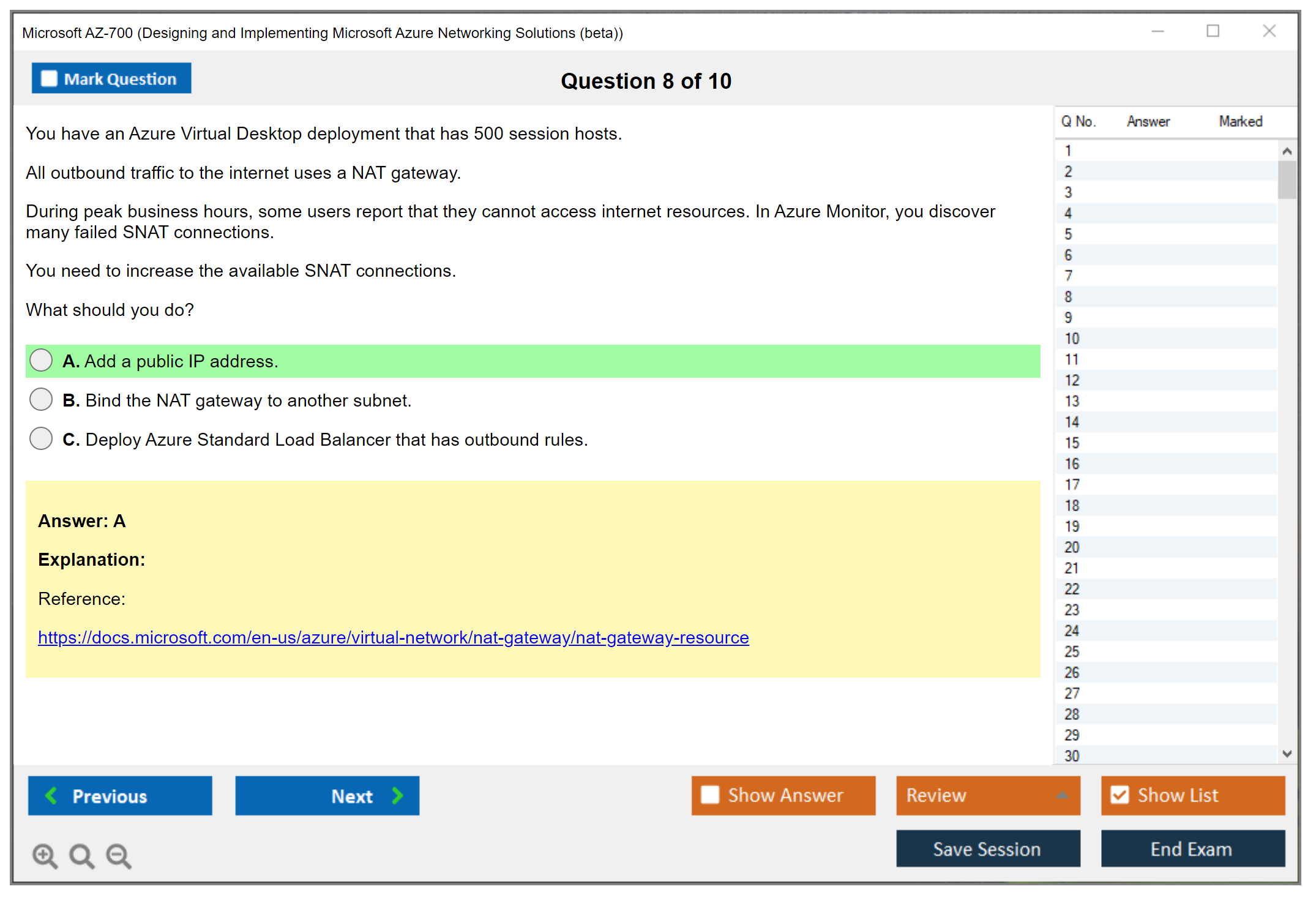This screenshot has height=900, width=1316.
Task: Click the green left arrow on Previous
Action: [51, 795]
